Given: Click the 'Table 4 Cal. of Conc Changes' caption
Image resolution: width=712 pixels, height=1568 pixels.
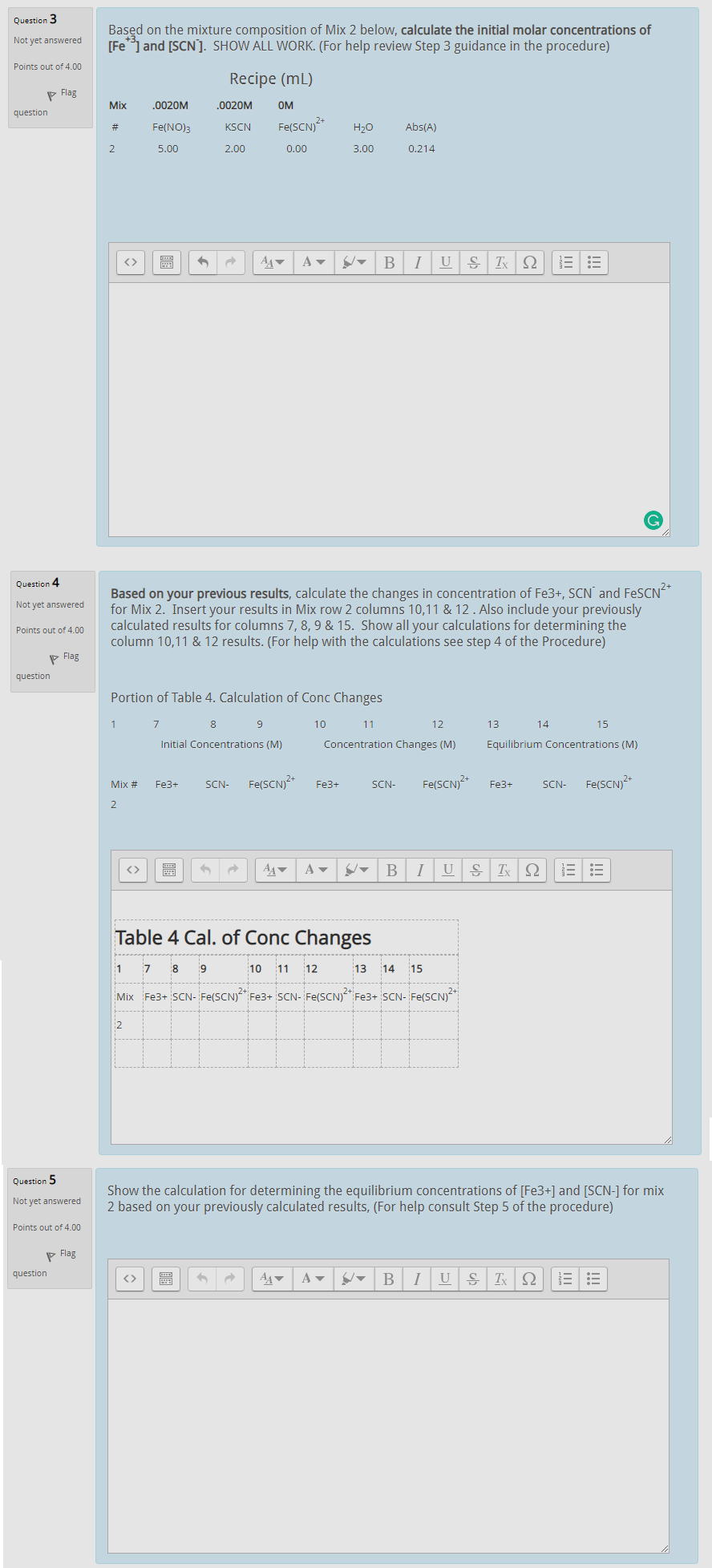Looking at the screenshot, I should (x=243, y=937).
